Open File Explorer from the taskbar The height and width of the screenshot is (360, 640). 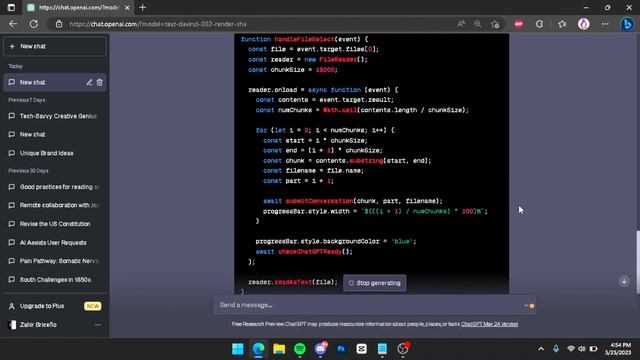279,349
